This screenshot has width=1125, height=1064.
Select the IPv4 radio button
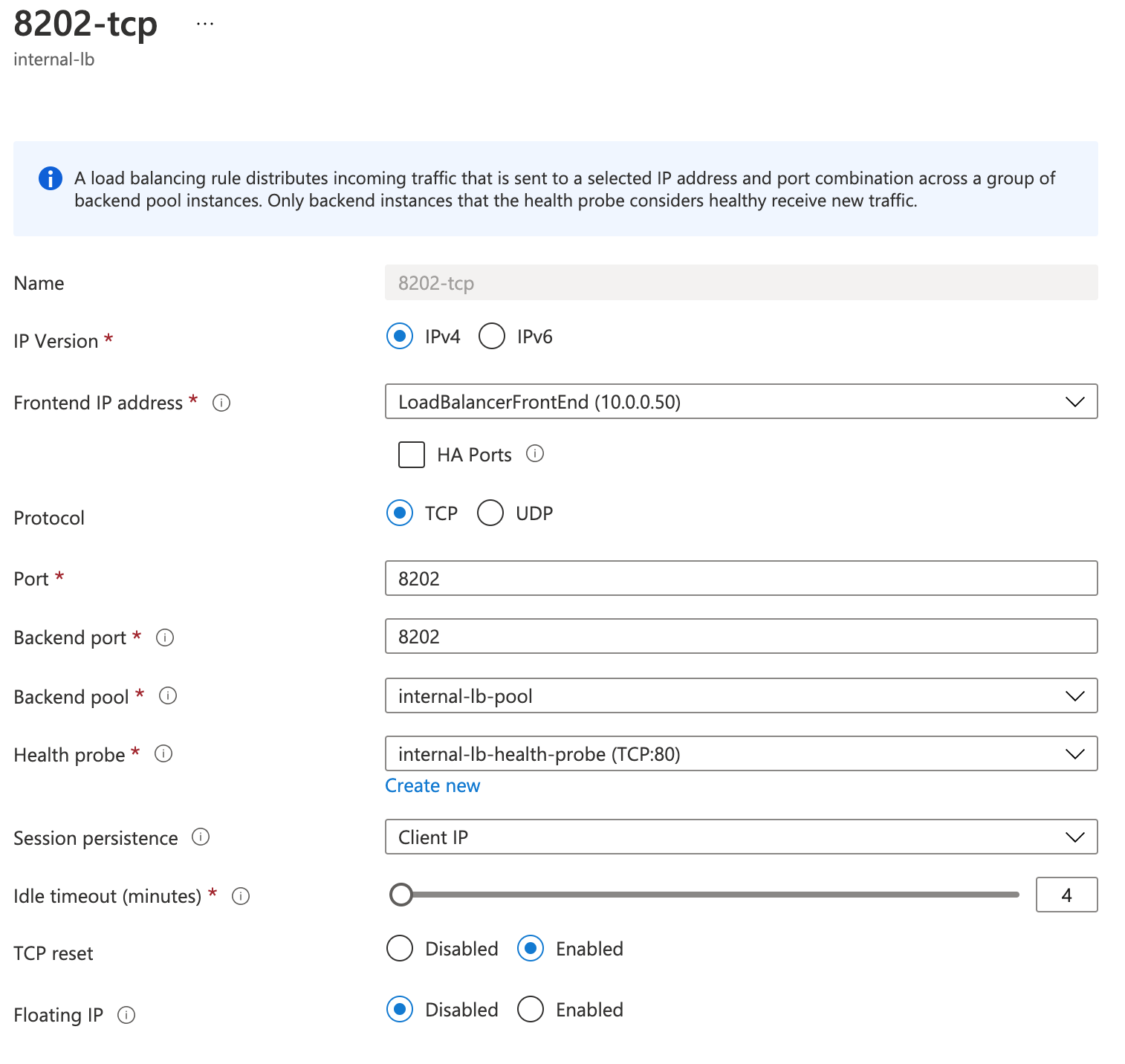(400, 336)
